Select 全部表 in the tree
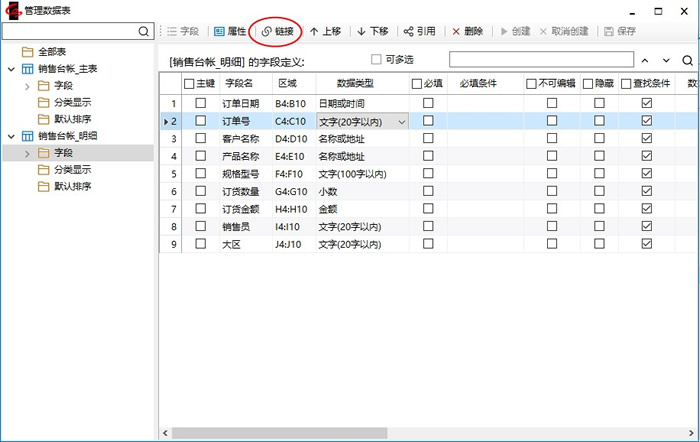Viewport: 700px width, 442px height. coord(50,51)
